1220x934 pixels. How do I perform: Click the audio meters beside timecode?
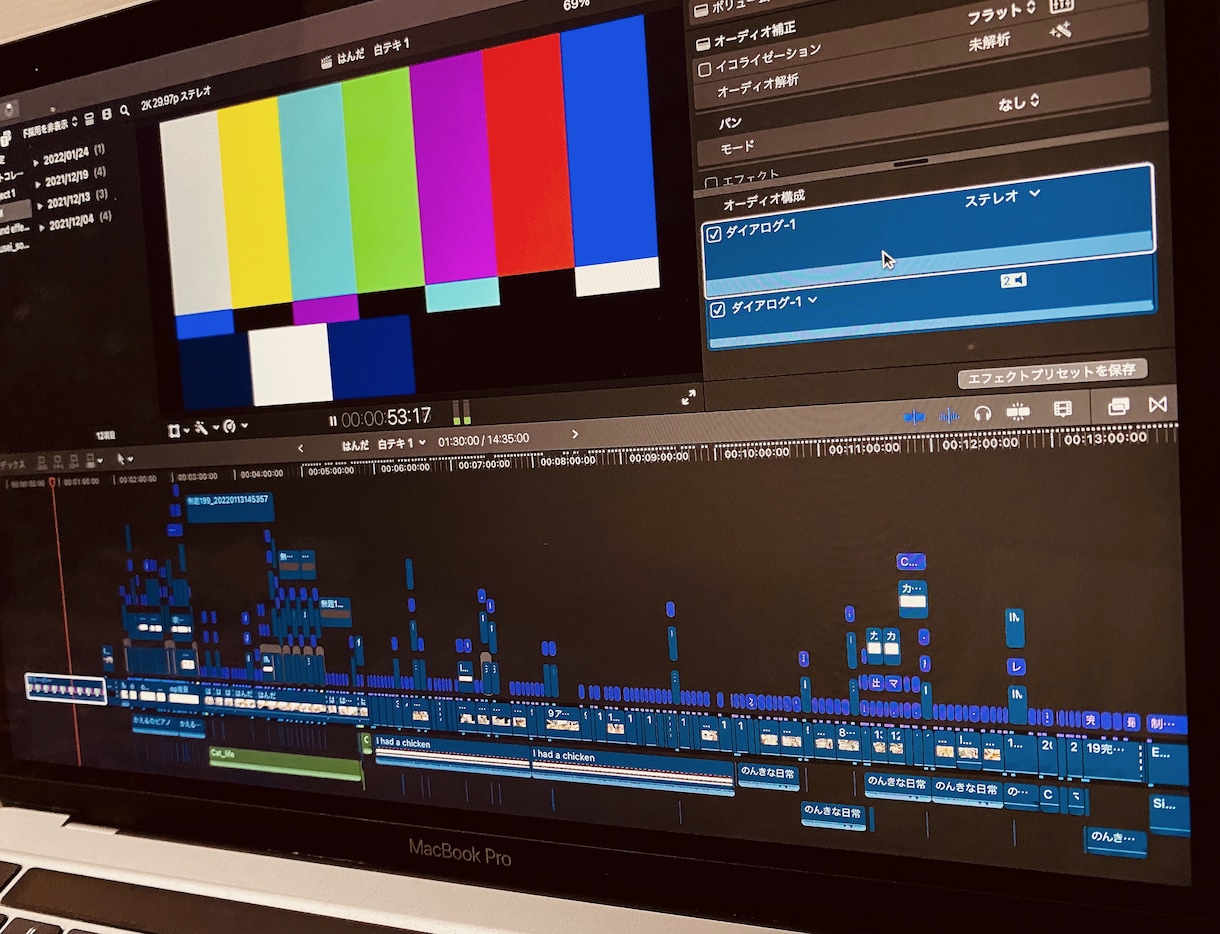point(461,412)
